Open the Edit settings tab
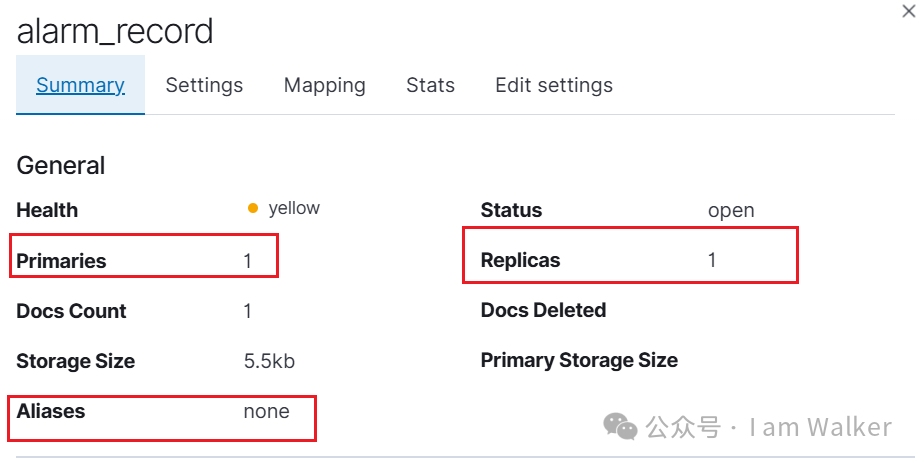This screenshot has width=921, height=464. (x=554, y=85)
